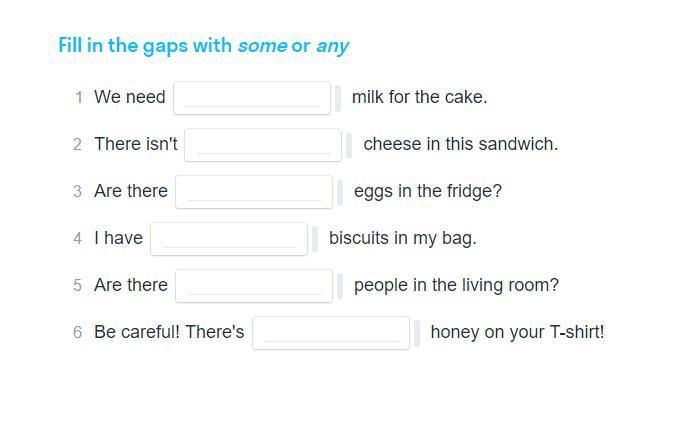Select the answer box before "eggs in the fridge"

pos(254,192)
